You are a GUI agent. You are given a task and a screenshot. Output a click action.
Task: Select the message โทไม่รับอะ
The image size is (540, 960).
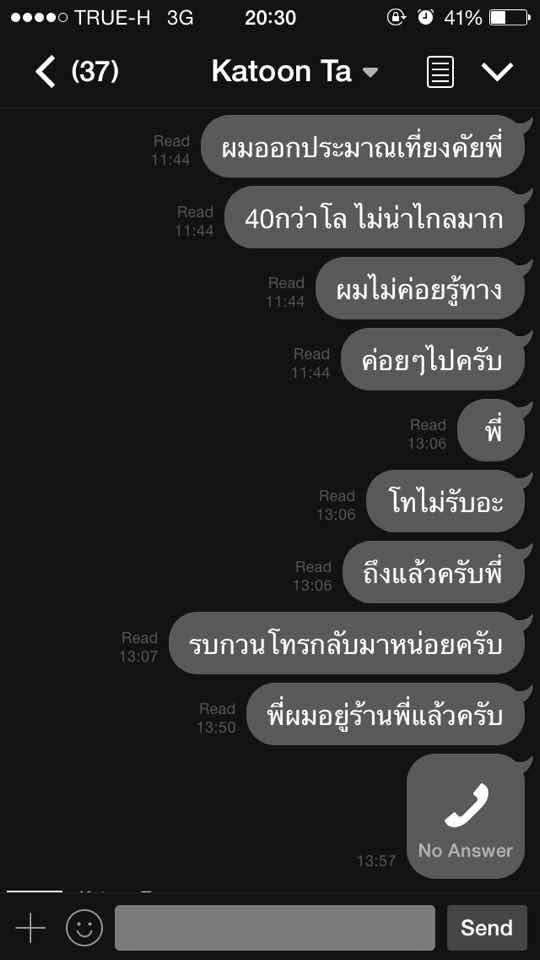446,501
